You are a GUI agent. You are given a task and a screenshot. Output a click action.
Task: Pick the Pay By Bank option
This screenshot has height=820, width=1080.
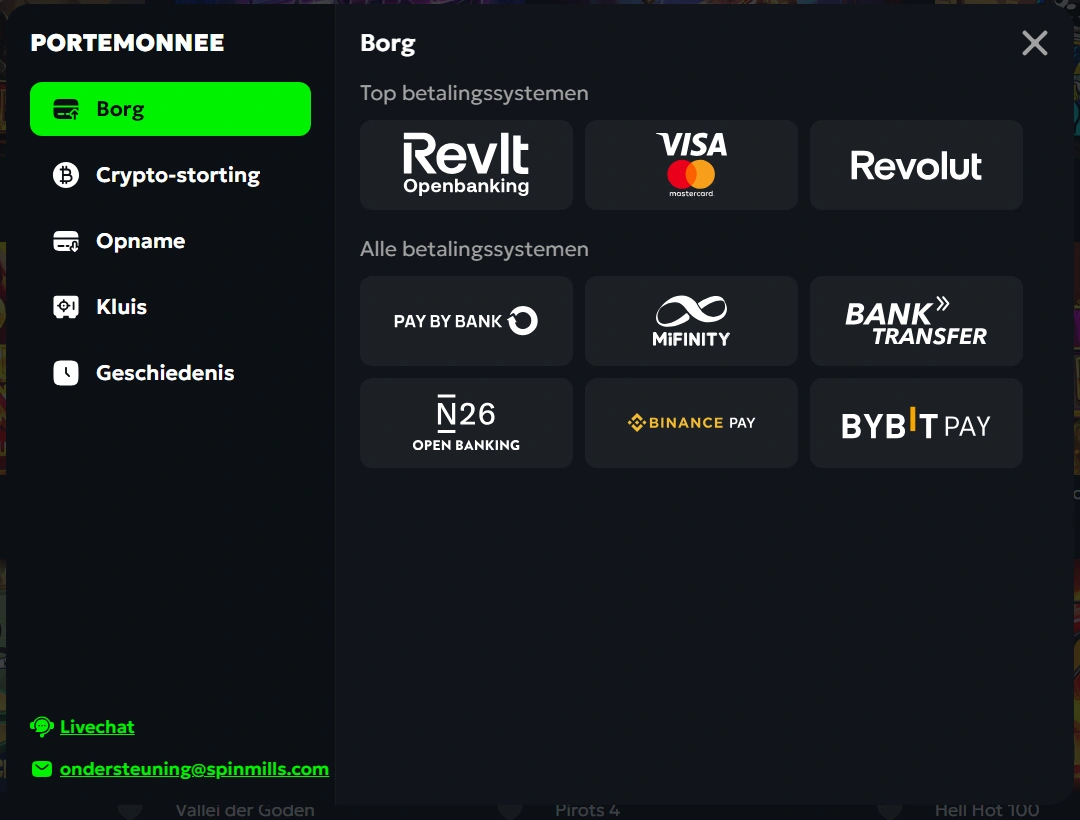(466, 321)
